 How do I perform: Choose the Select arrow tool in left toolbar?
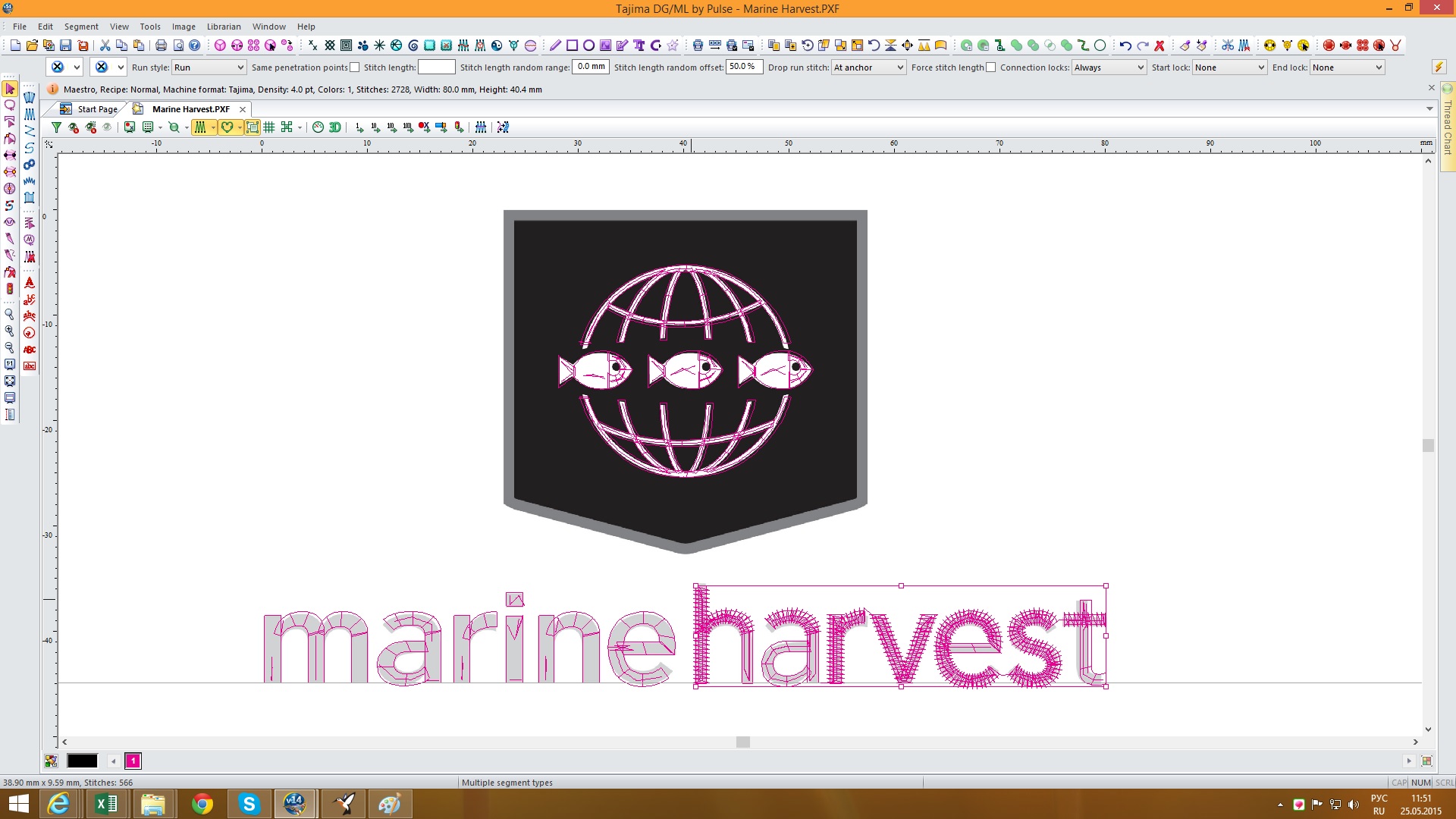[x=10, y=89]
